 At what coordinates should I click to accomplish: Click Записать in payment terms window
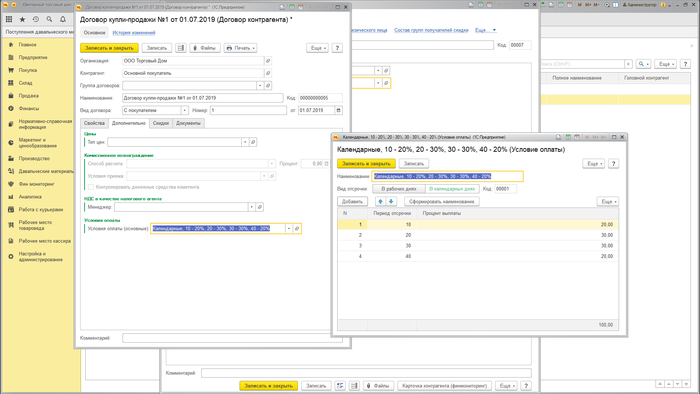tap(414, 164)
